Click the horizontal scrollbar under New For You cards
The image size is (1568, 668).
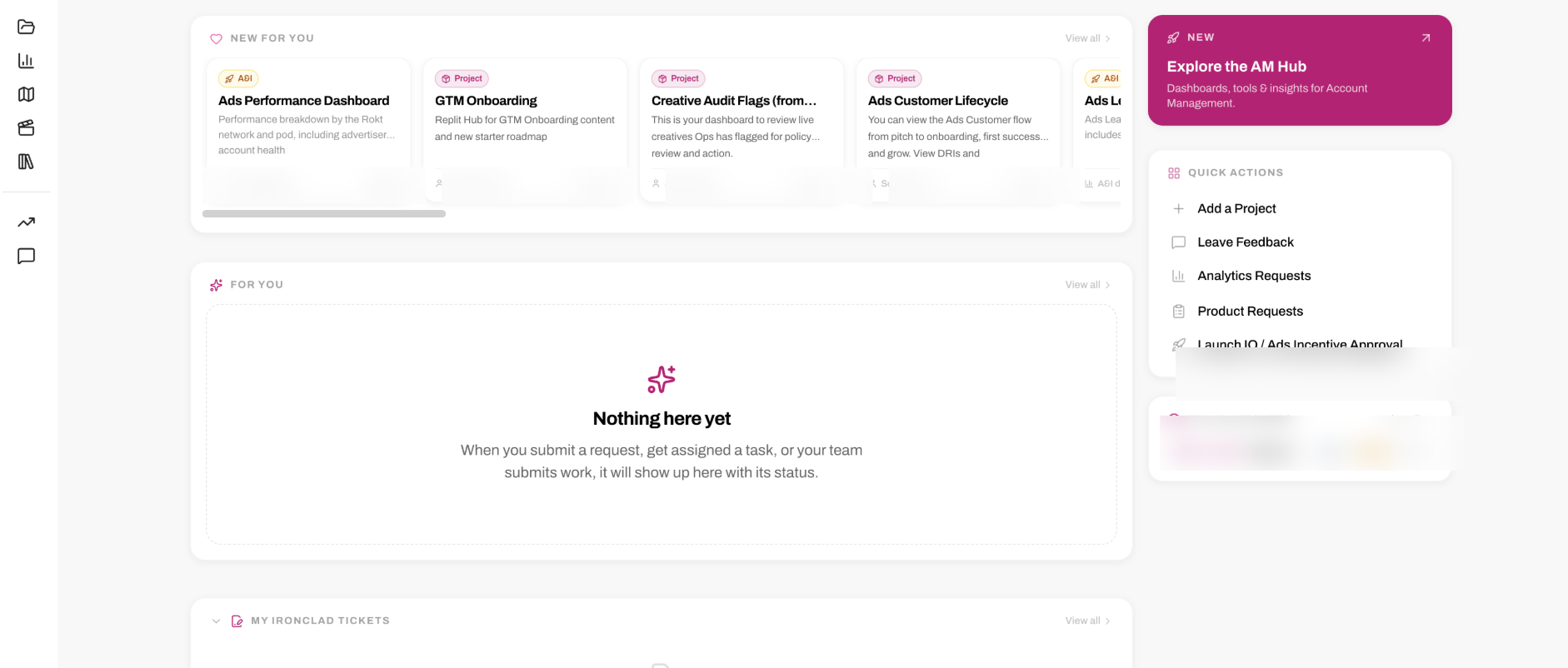[x=324, y=214]
